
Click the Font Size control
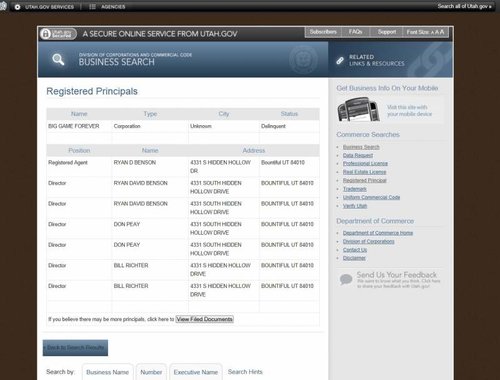(x=425, y=32)
